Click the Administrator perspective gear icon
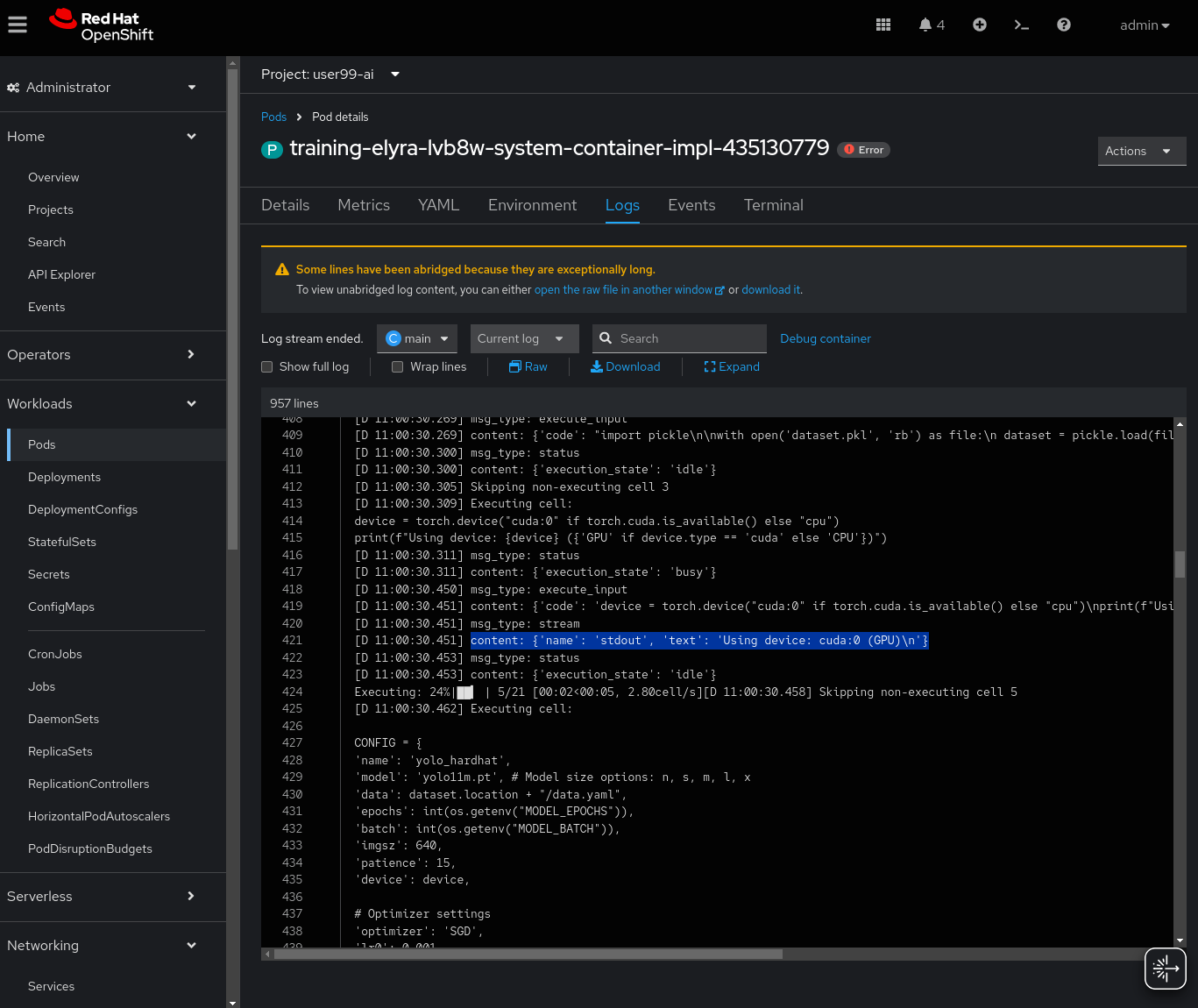 [13, 88]
